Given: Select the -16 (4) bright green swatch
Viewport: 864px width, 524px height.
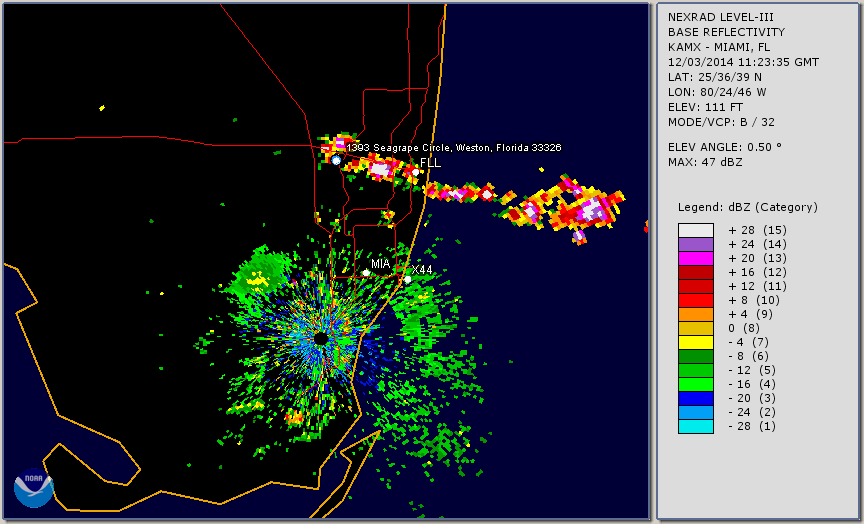Looking at the screenshot, I should tap(696, 385).
